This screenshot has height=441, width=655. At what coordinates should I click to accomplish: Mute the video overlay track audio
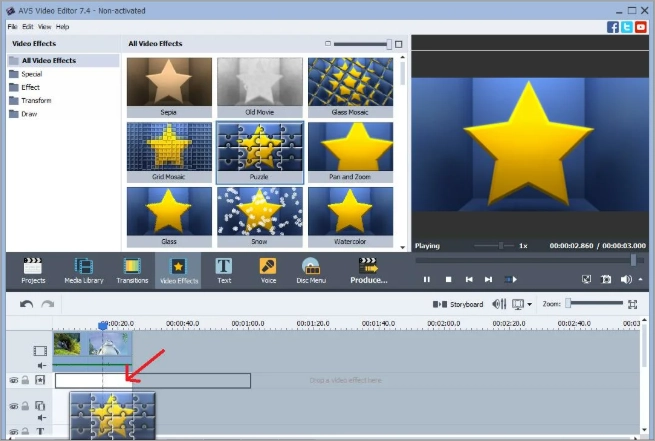(41, 418)
